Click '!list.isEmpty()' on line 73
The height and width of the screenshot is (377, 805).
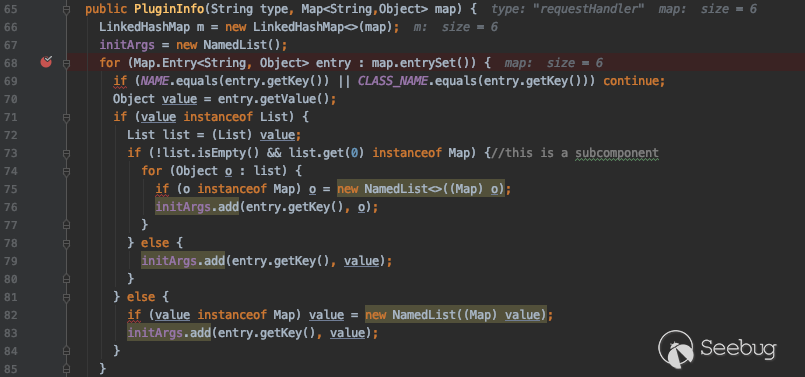coord(207,153)
